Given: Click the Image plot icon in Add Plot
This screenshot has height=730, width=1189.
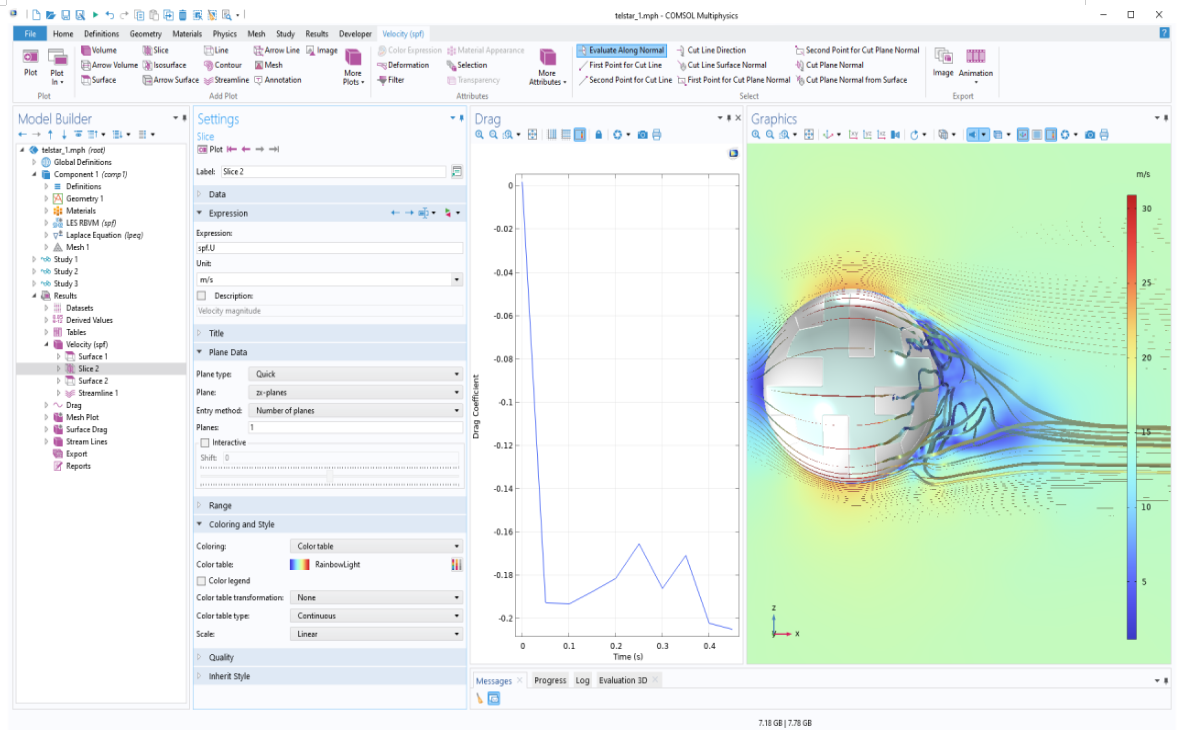Looking at the screenshot, I should (x=322, y=50).
